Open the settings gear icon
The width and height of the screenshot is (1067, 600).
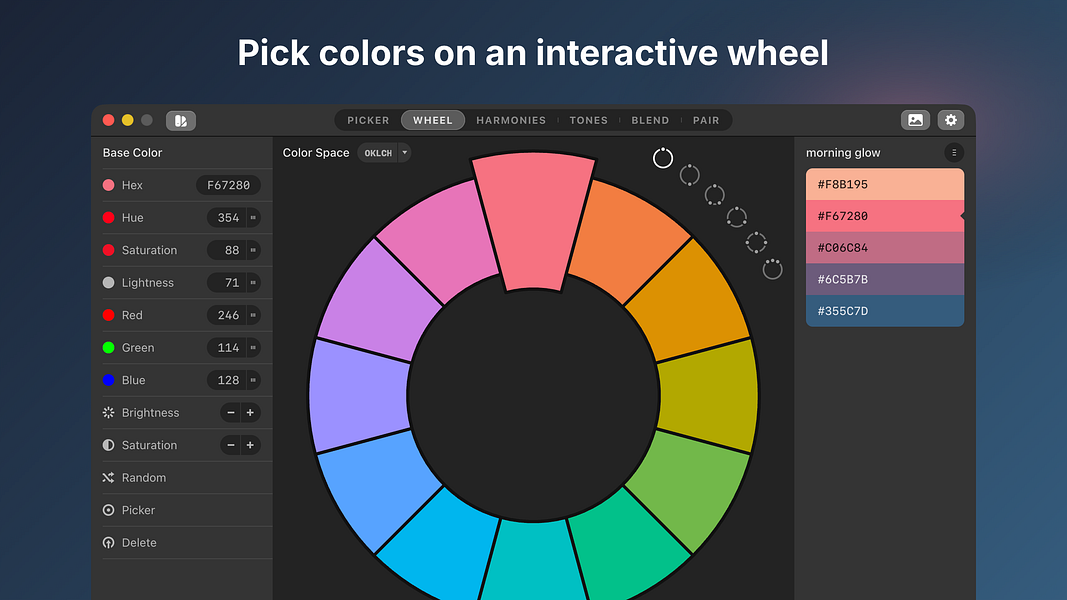tap(951, 120)
